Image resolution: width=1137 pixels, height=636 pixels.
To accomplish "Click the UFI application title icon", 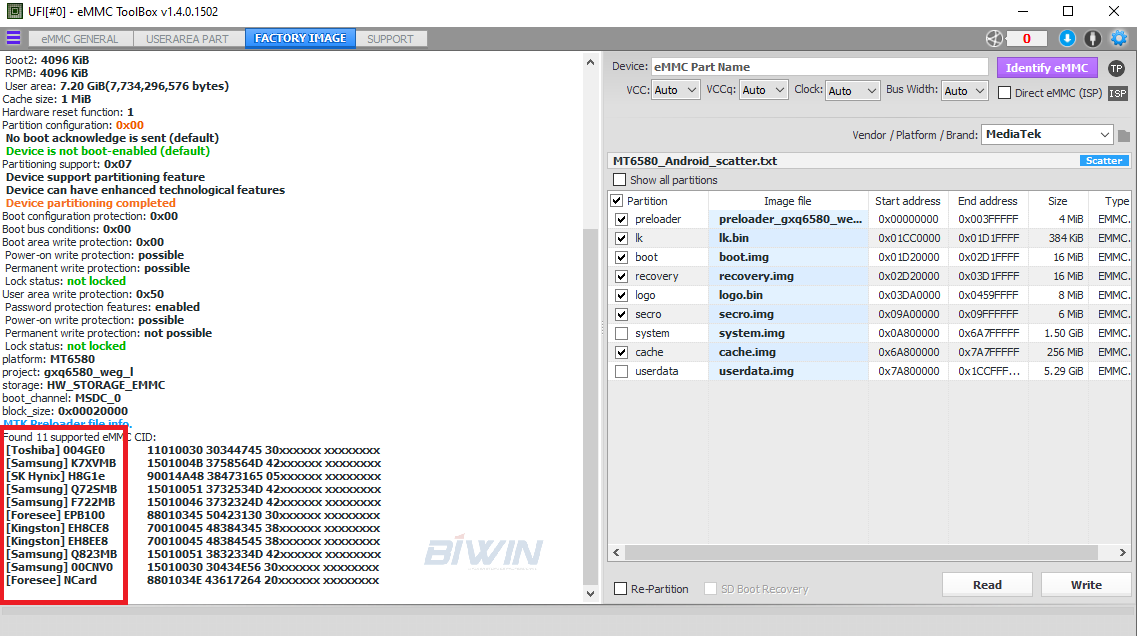I will tap(13, 11).
